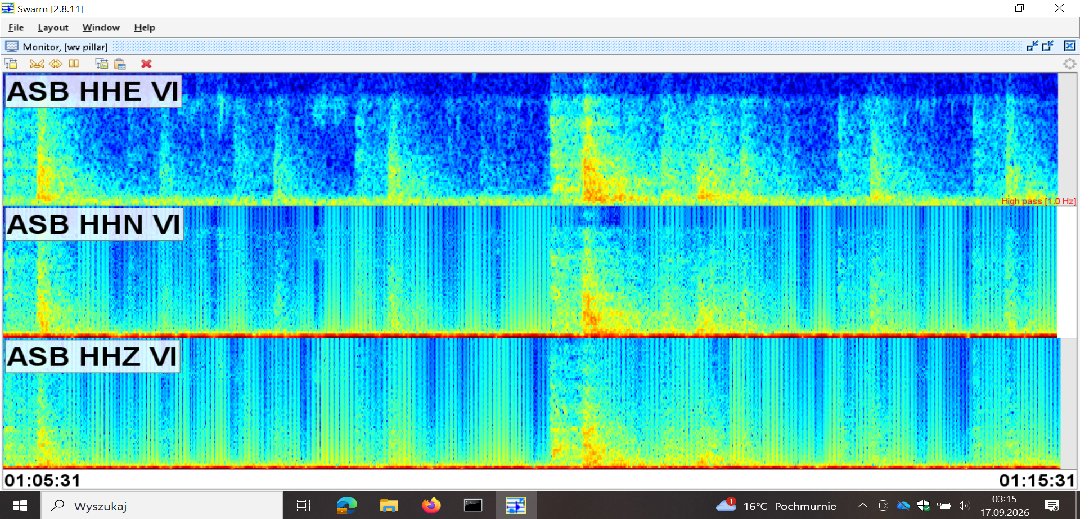Maximize the Monitor internal frame
The height and width of the screenshot is (519, 1091).
click(x=1049, y=46)
